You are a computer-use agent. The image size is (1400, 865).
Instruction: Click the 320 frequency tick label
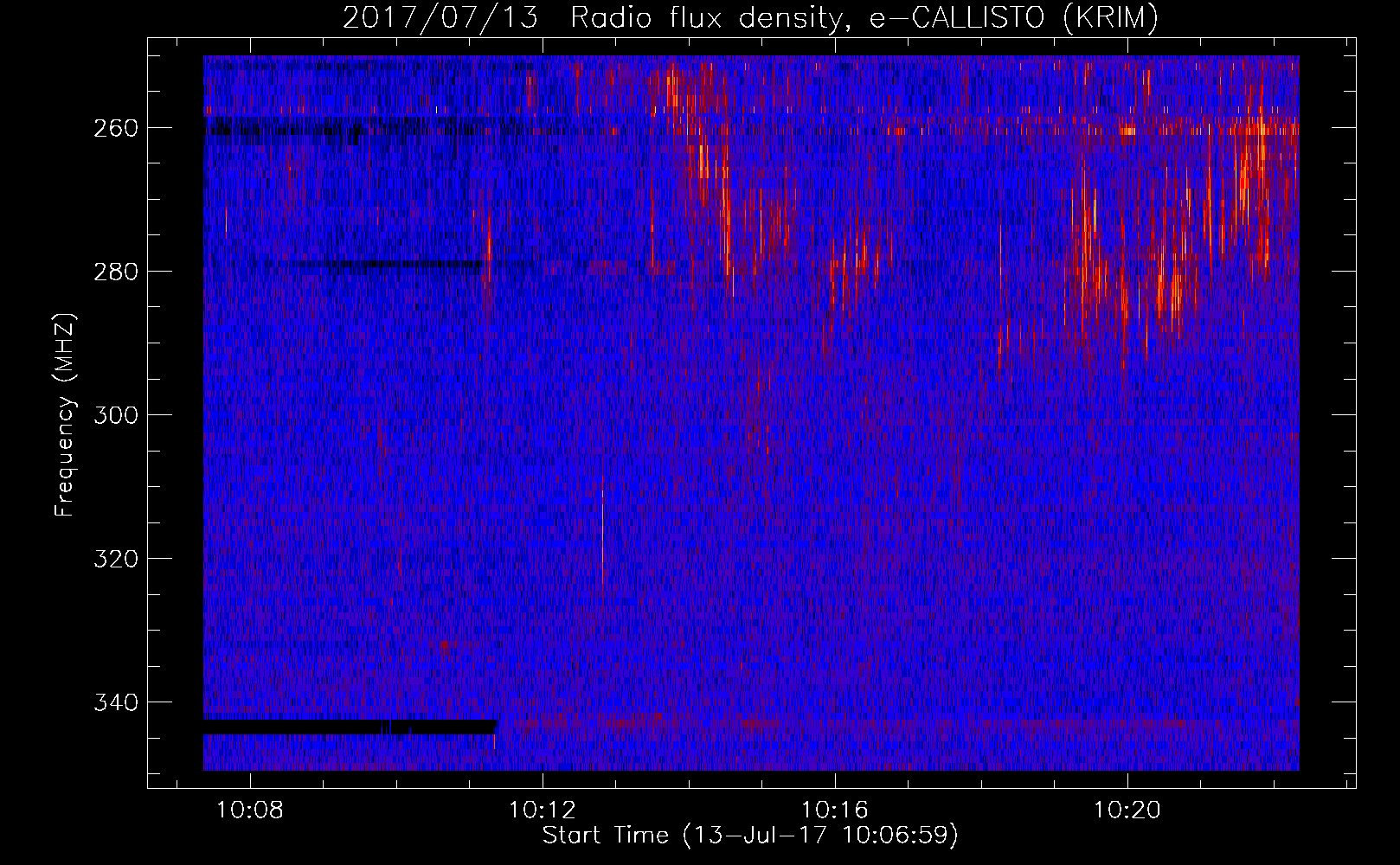(116, 559)
